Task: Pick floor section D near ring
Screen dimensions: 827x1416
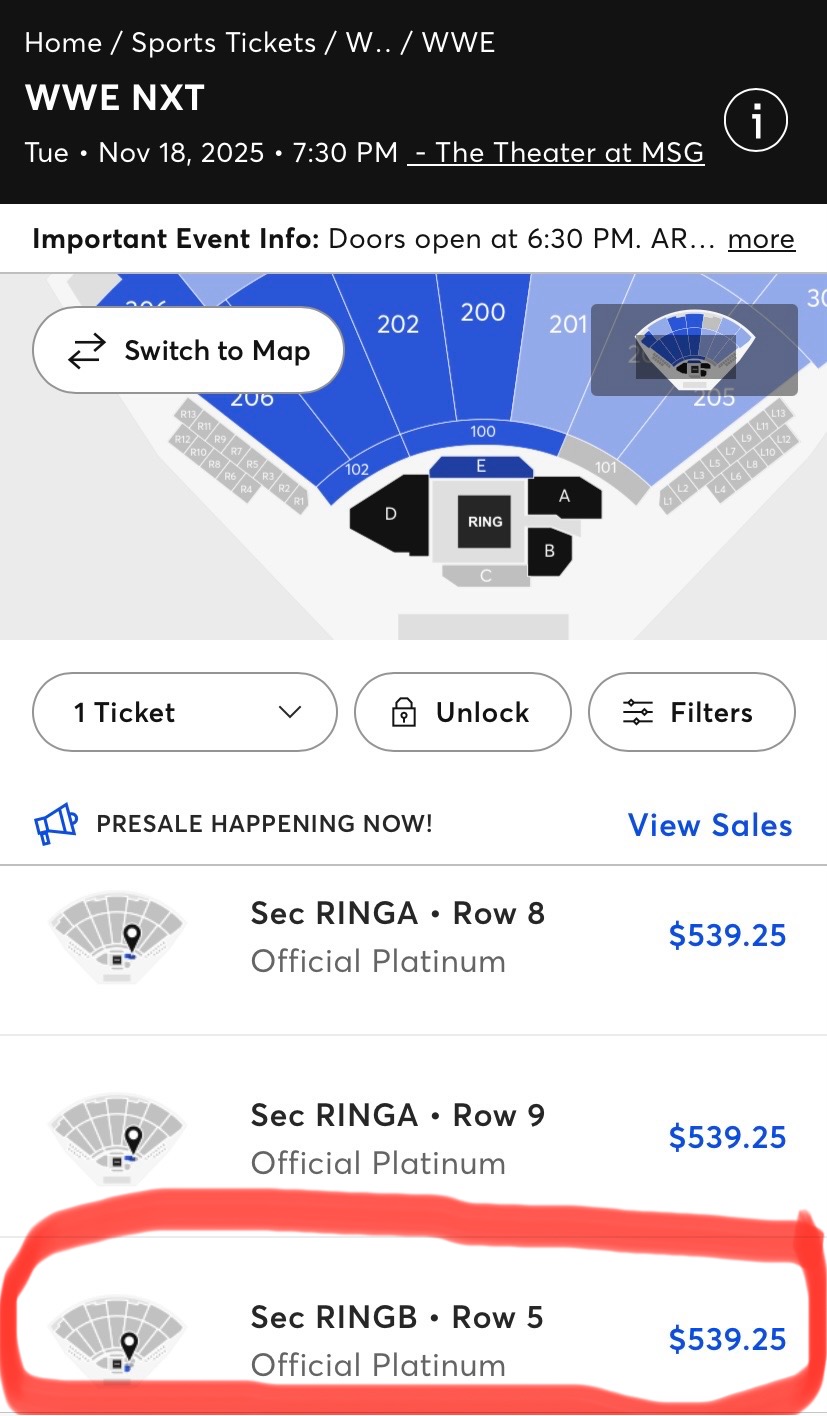Action: pyautogui.click(x=390, y=514)
